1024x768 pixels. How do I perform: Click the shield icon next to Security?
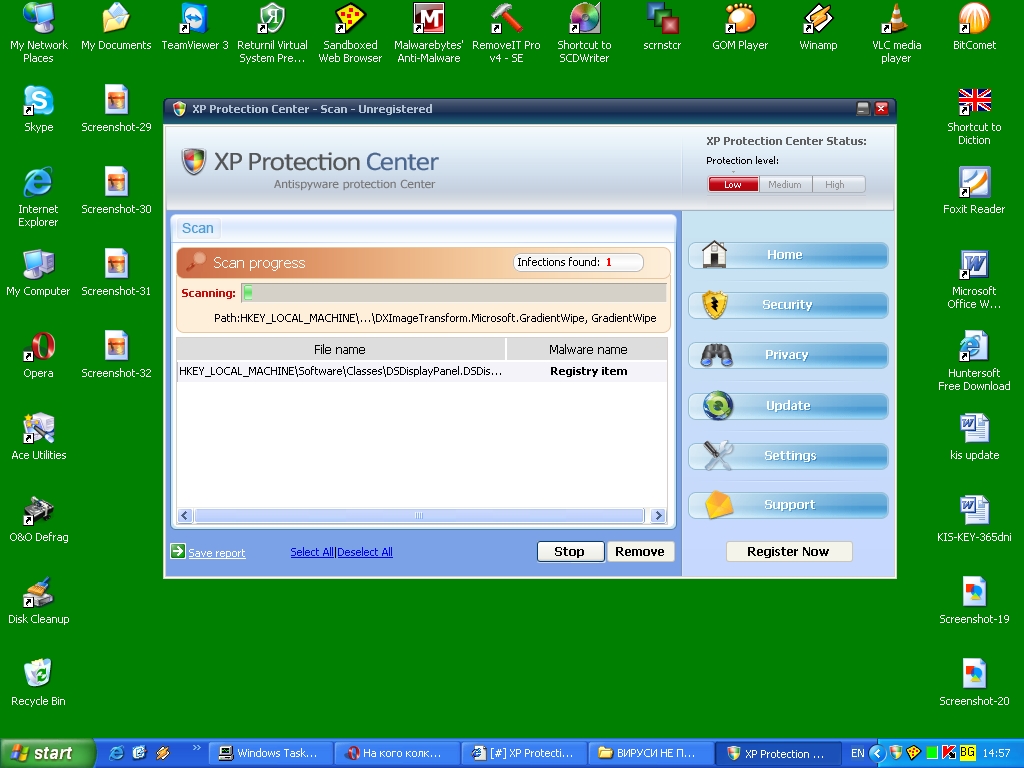[x=715, y=305]
